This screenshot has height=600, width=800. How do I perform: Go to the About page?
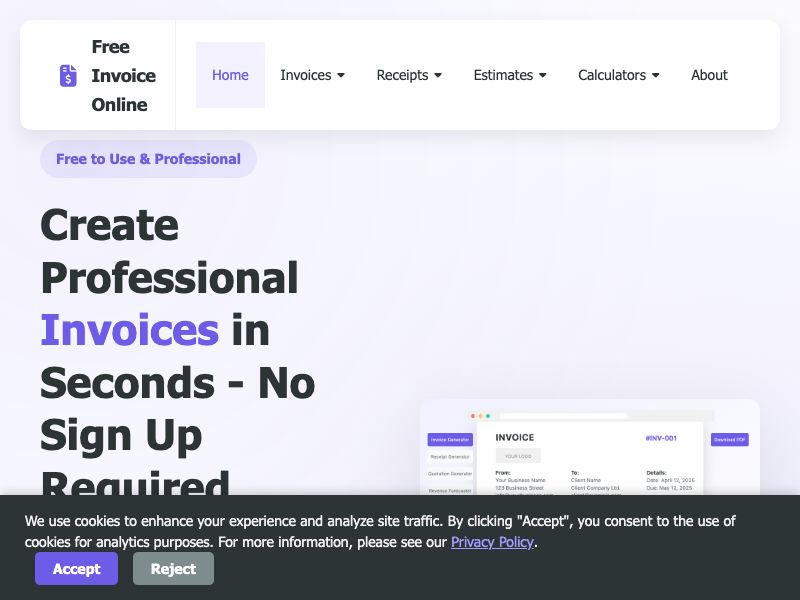(709, 75)
